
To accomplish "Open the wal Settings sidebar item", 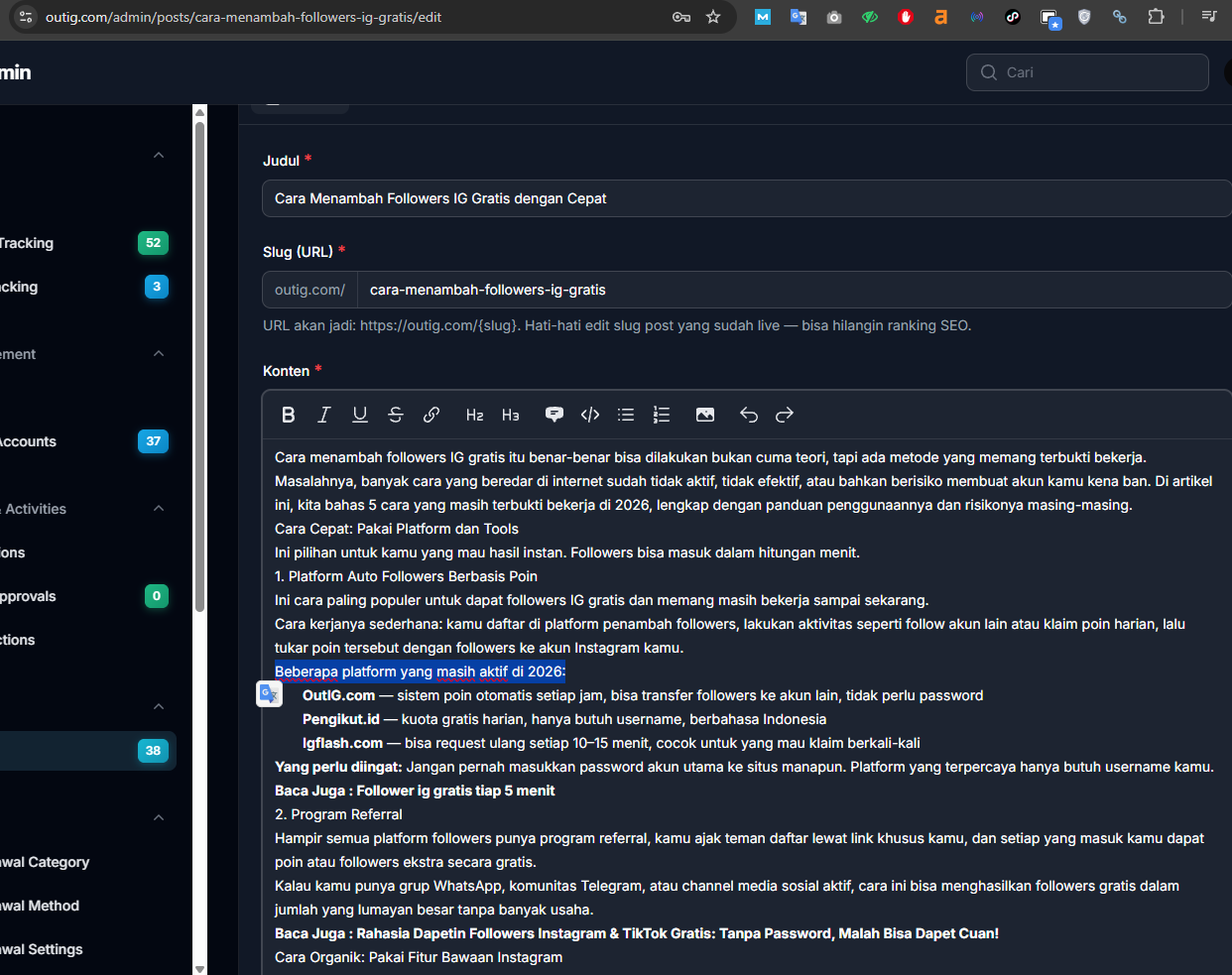I will pos(88,949).
